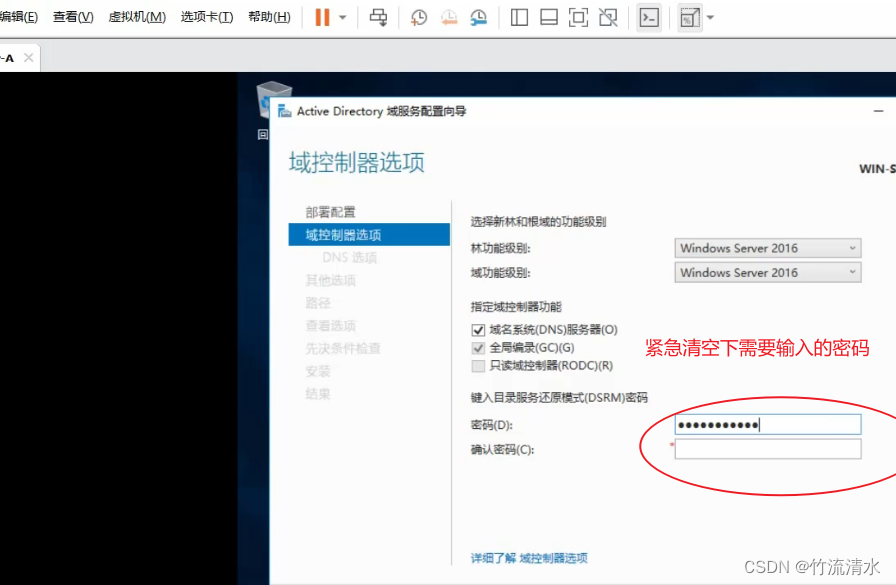Open 详细了解 域控制器选项 link
Image resolution: width=896 pixels, height=585 pixels.
point(529,558)
